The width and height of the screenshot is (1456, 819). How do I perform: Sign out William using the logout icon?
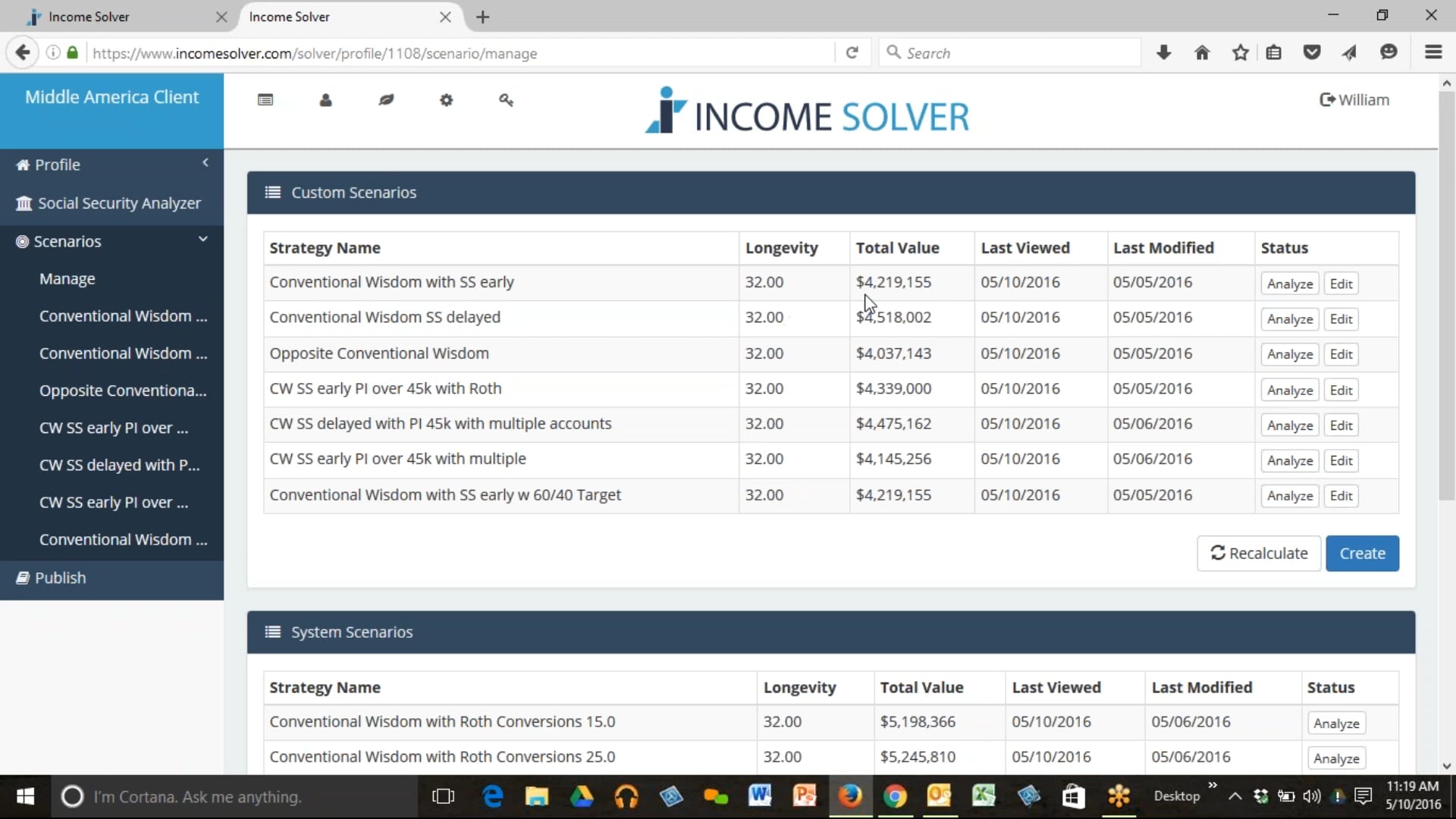(x=1326, y=99)
